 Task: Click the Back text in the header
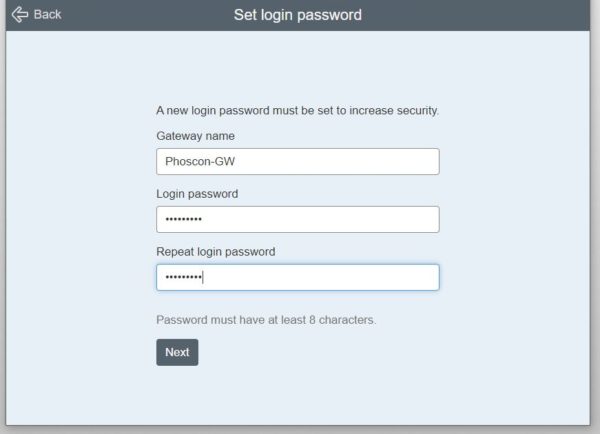(x=47, y=15)
